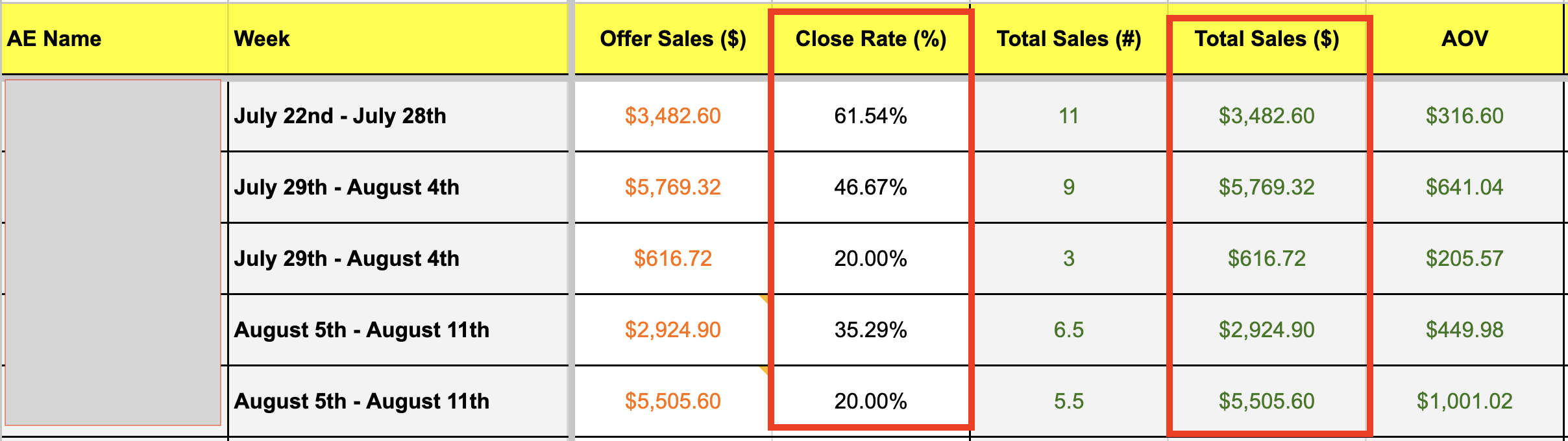Image resolution: width=1568 pixels, height=441 pixels.
Task: Click the 46.67% close rate cell
Action: pos(870,187)
